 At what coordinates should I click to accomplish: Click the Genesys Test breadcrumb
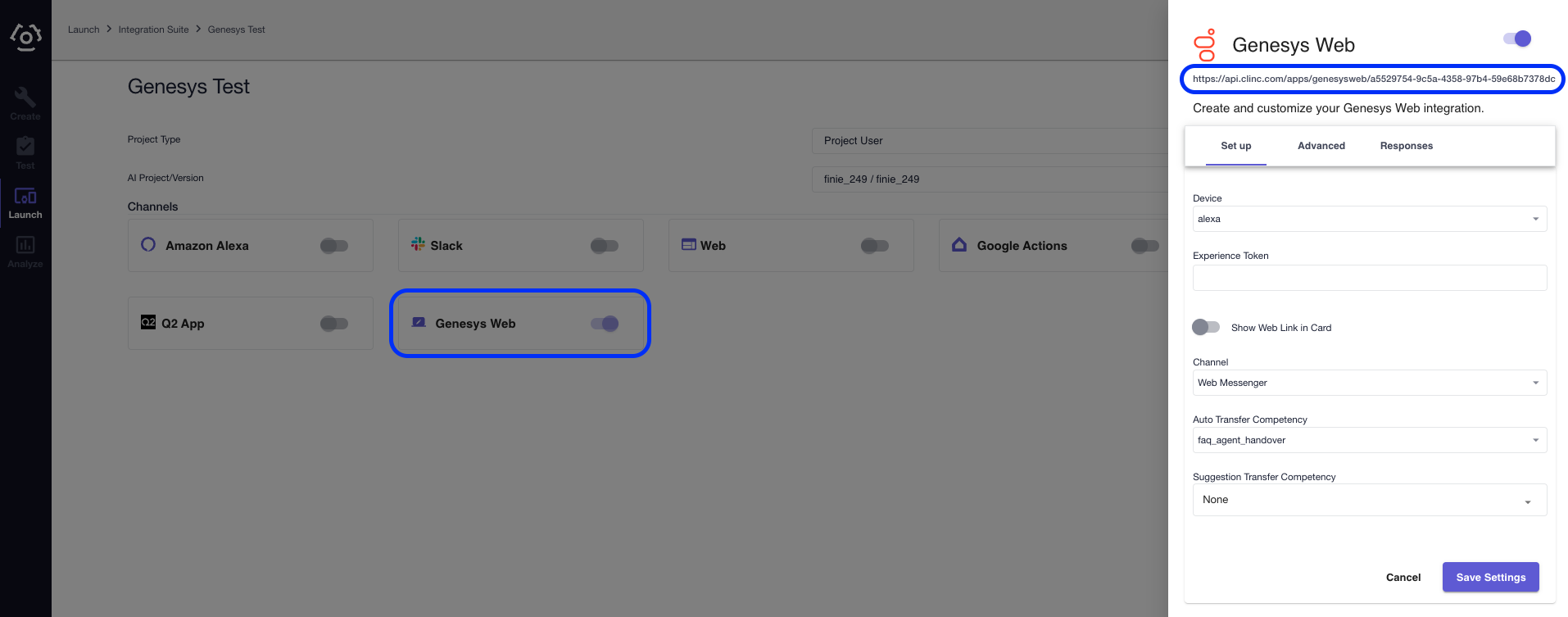(237, 29)
